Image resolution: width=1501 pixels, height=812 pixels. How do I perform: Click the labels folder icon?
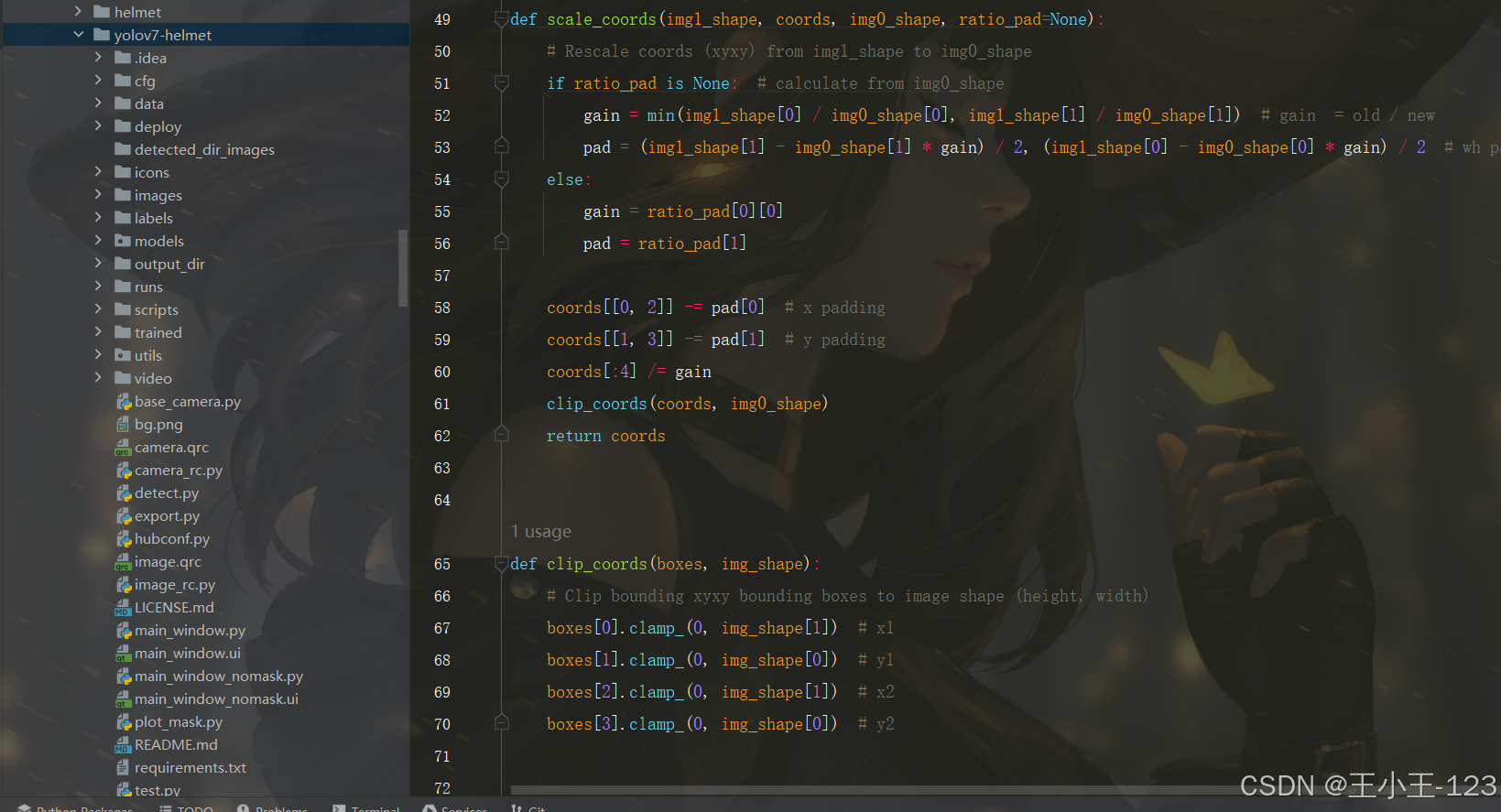tap(123, 218)
